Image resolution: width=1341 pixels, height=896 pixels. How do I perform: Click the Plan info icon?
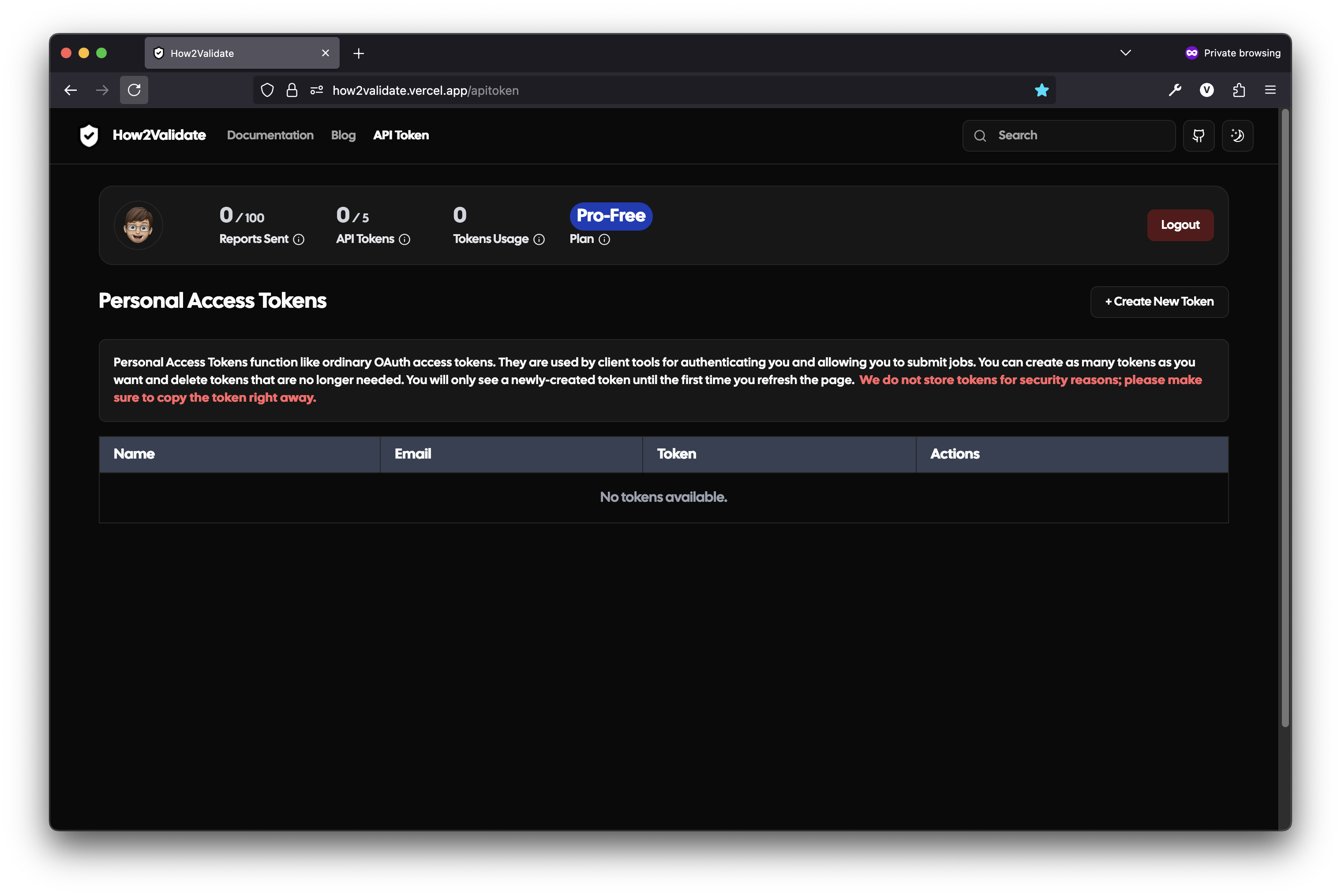click(x=603, y=239)
